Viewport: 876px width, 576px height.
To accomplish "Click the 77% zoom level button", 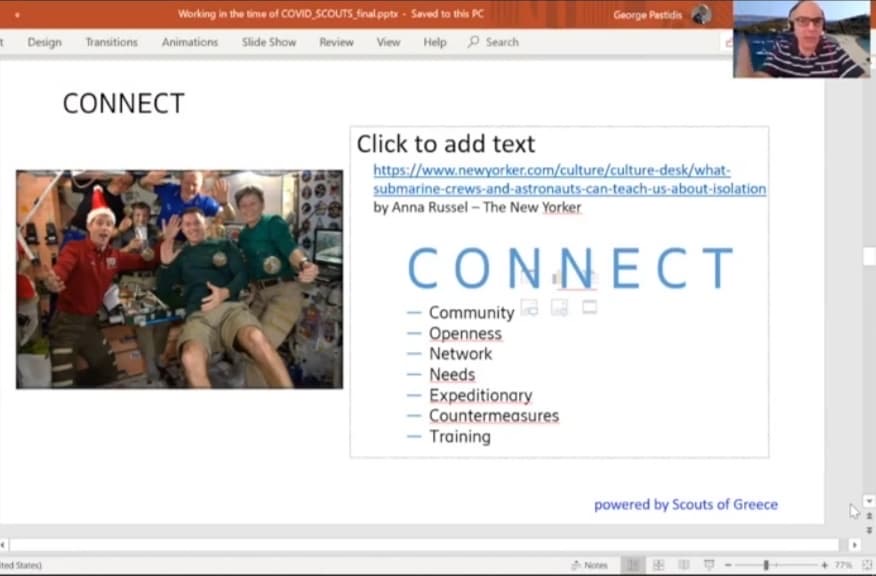I will tap(845, 565).
